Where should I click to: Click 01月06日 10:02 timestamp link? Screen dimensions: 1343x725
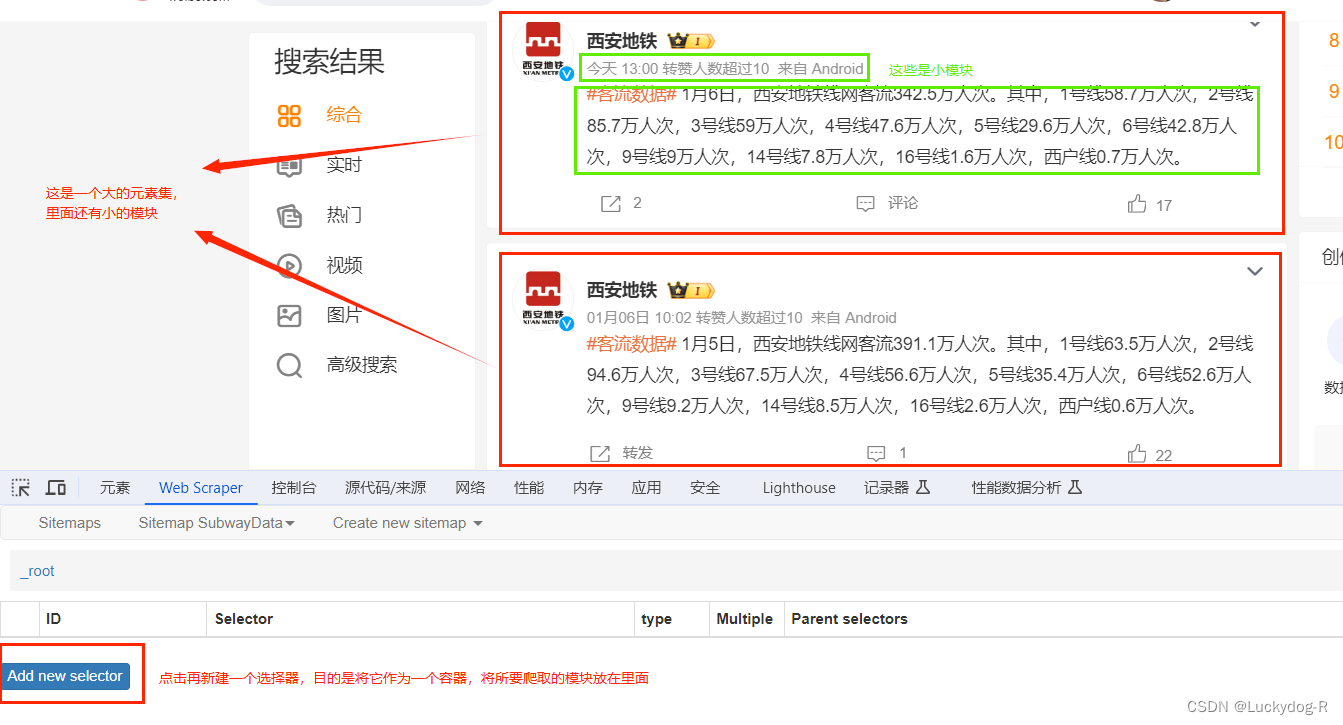pyautogui.click(x=639, y=318)
